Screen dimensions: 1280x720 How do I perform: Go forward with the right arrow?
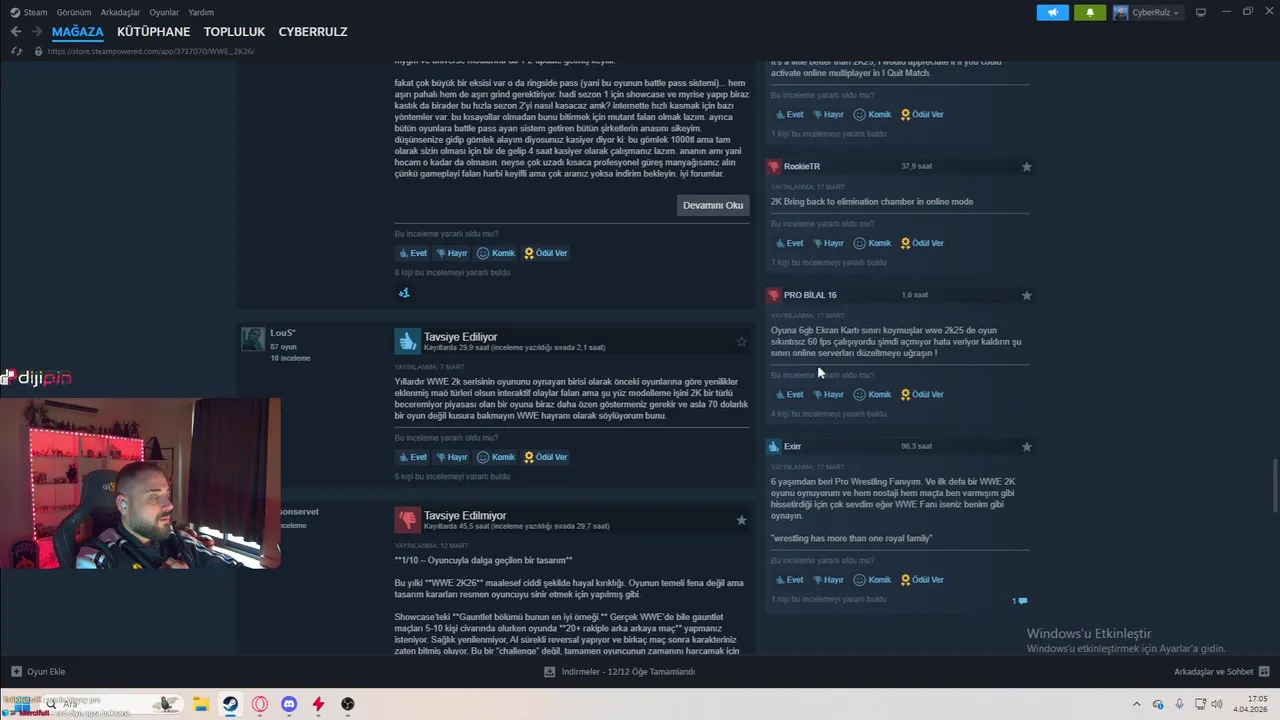[37, 32]
